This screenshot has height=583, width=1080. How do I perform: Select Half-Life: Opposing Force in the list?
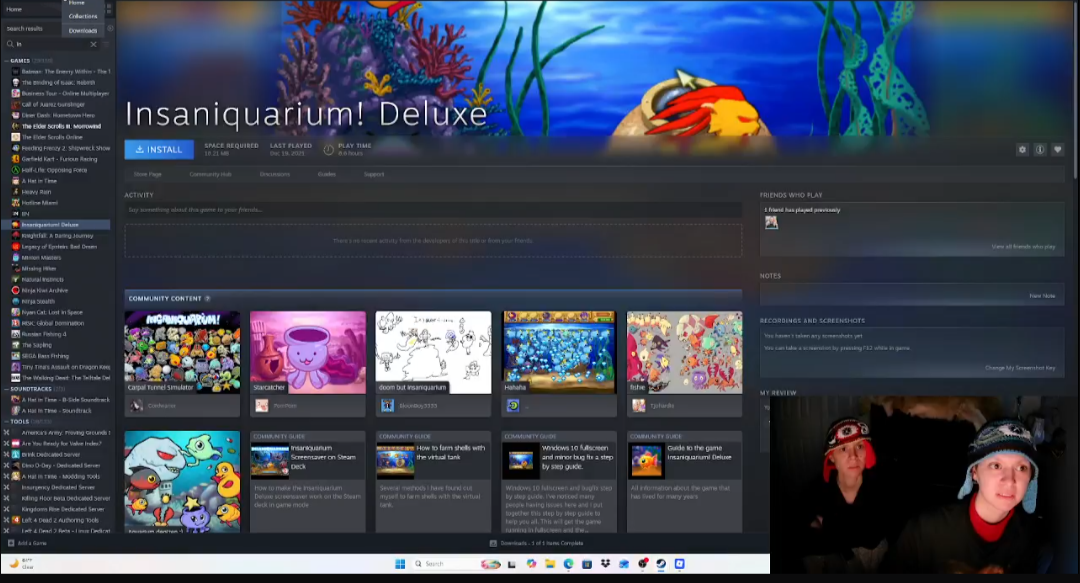(56, 170)
